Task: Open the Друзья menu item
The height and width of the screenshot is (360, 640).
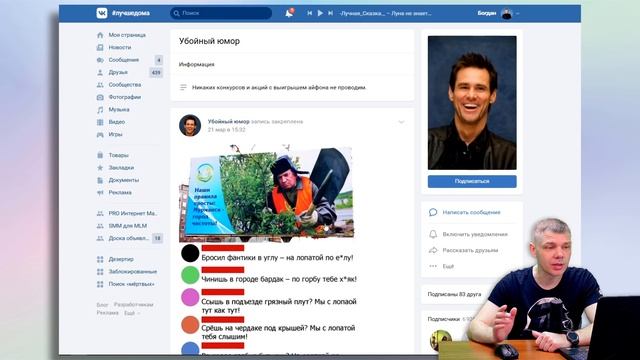Action: (x=118, y=72)
